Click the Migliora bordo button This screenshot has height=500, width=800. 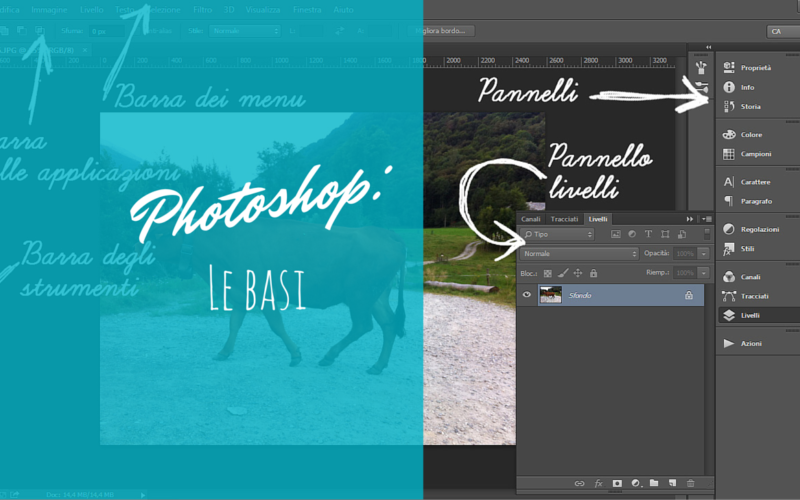pyautogui.click(x=445, y=31)
